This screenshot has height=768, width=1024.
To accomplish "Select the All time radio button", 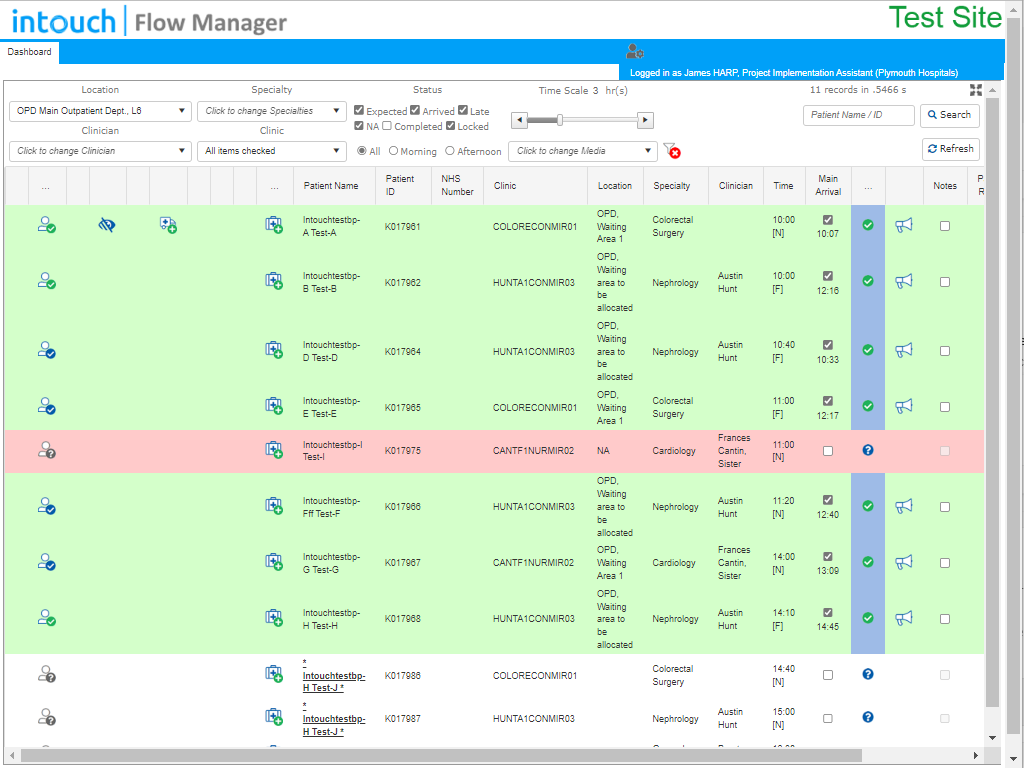I will 362,151.
